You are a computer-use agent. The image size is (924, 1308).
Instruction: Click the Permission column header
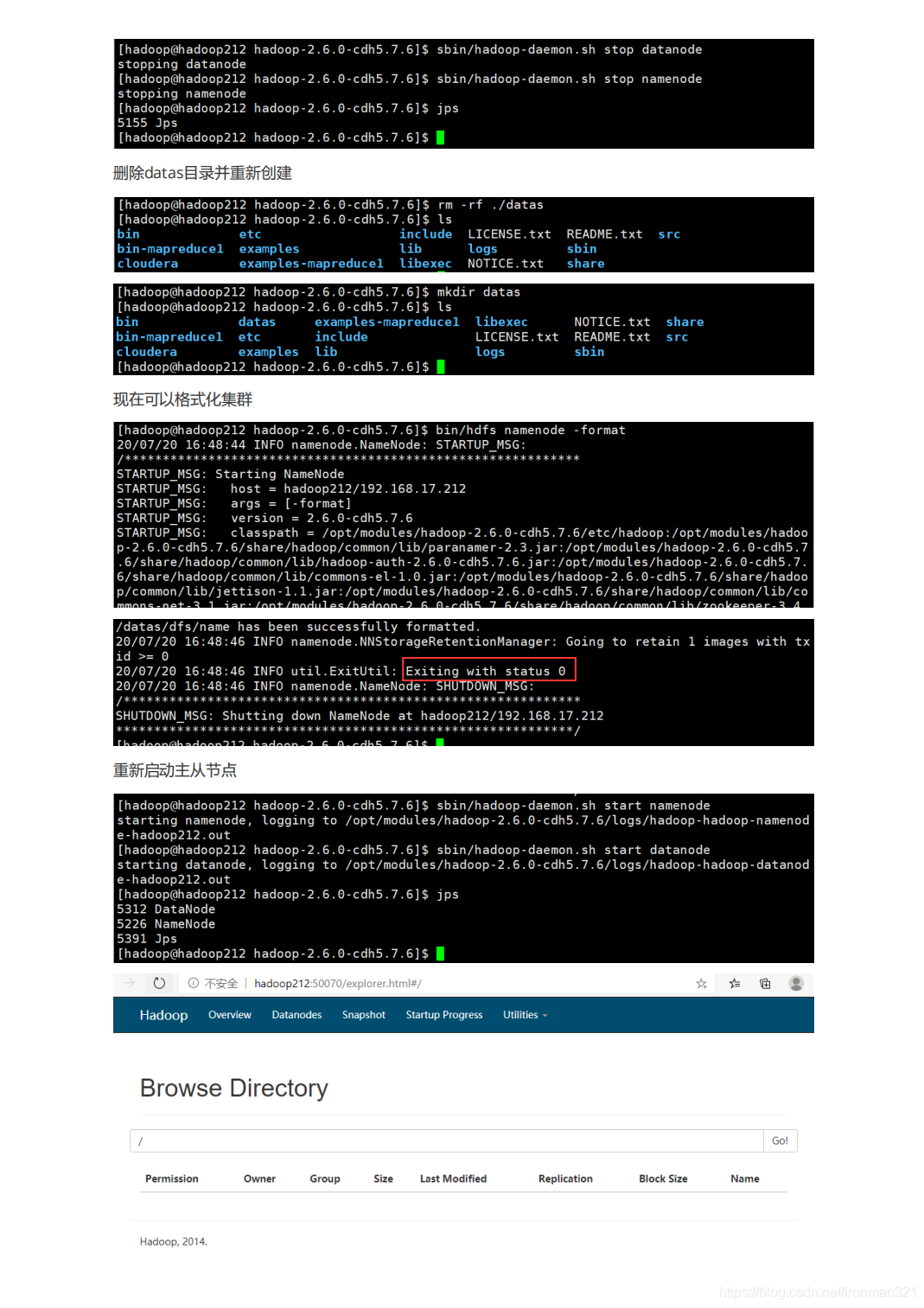172,1178
